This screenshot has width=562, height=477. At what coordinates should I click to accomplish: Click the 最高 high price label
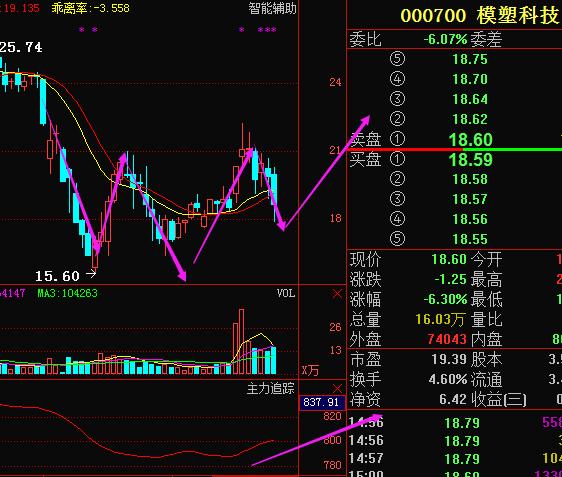(486, 279)
